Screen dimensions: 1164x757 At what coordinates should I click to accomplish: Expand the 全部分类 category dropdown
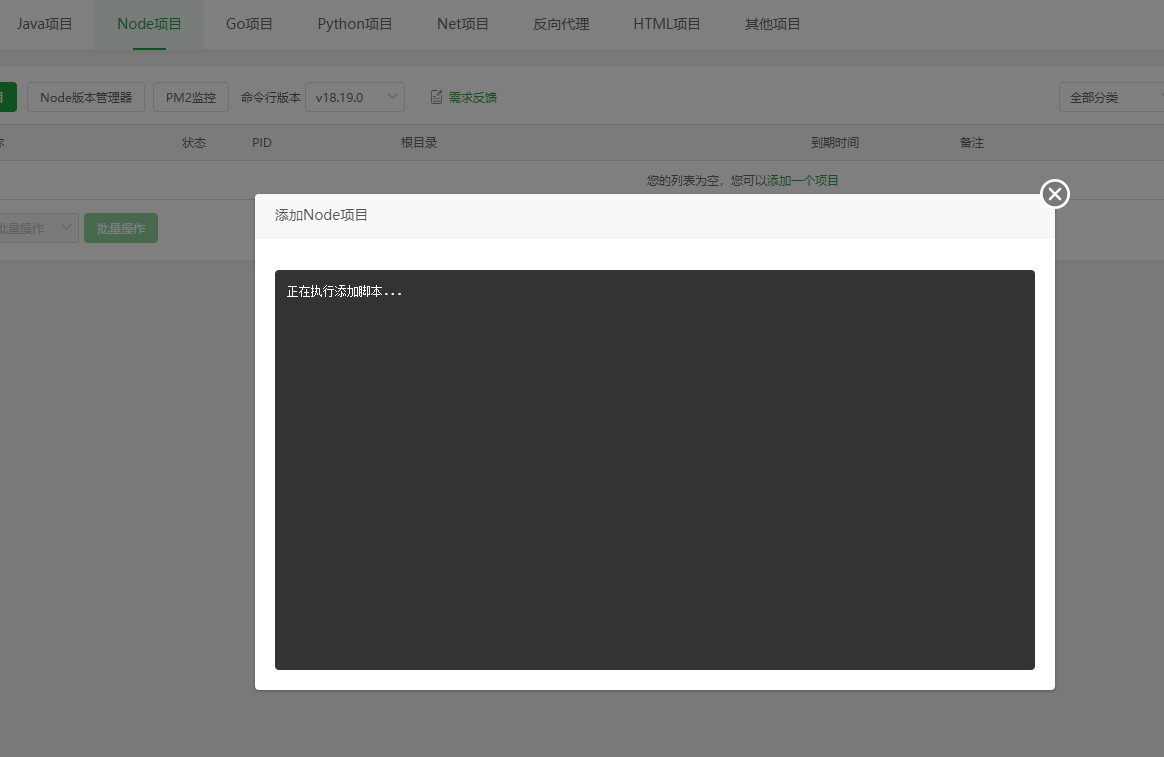pyautogui.click(x=1111, y=97)
